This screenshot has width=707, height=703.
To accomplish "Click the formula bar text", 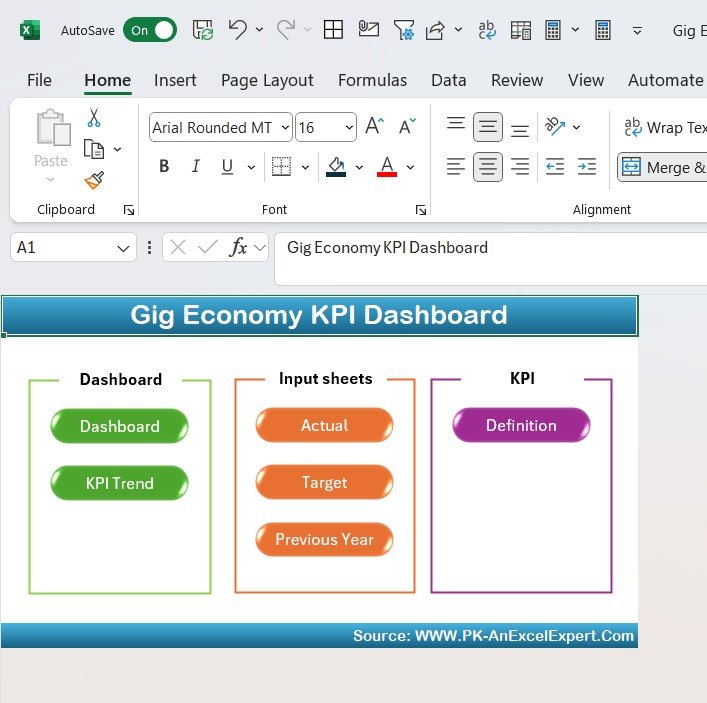I will (x=387, y=248).
